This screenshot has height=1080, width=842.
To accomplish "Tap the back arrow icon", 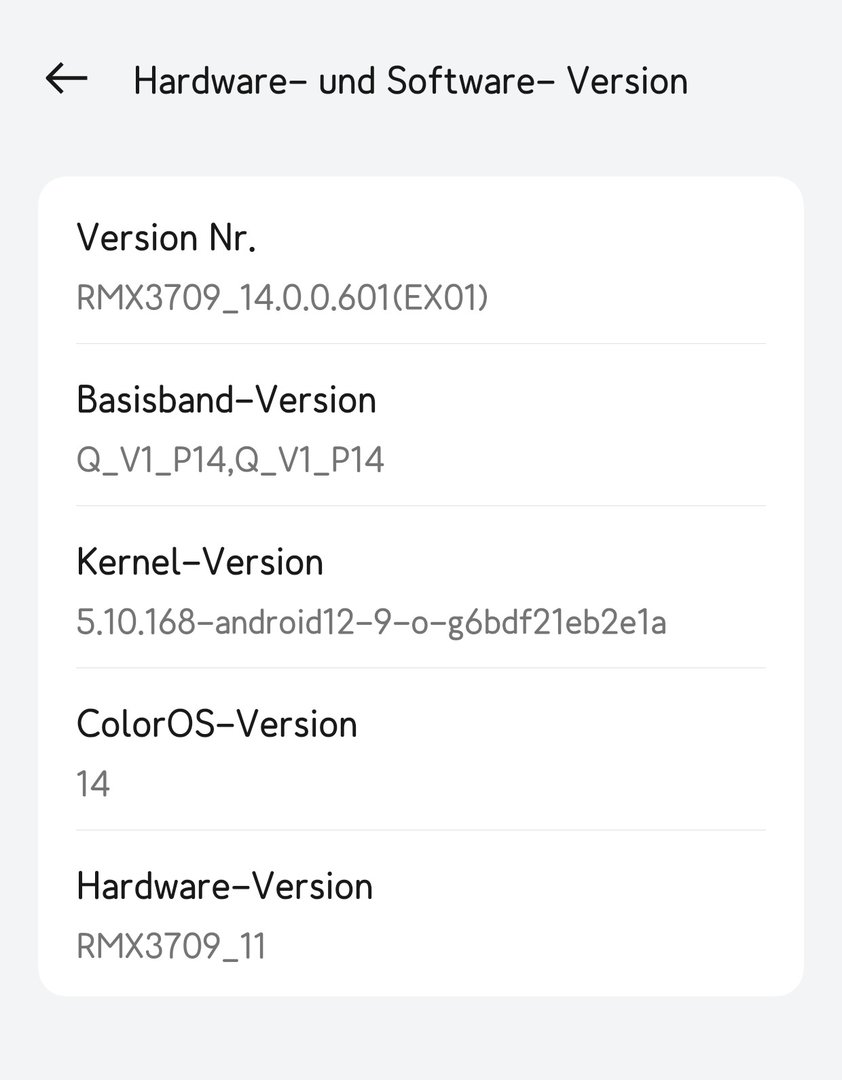I will coord(67,79).
